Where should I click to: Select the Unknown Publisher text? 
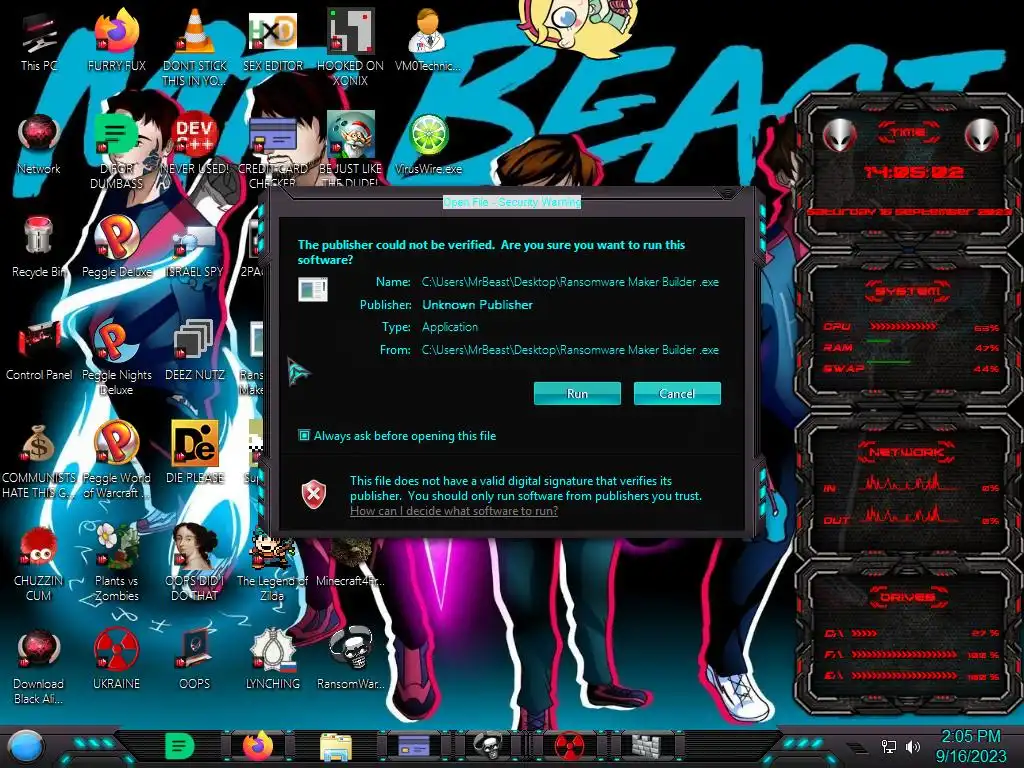coord(477,304)
